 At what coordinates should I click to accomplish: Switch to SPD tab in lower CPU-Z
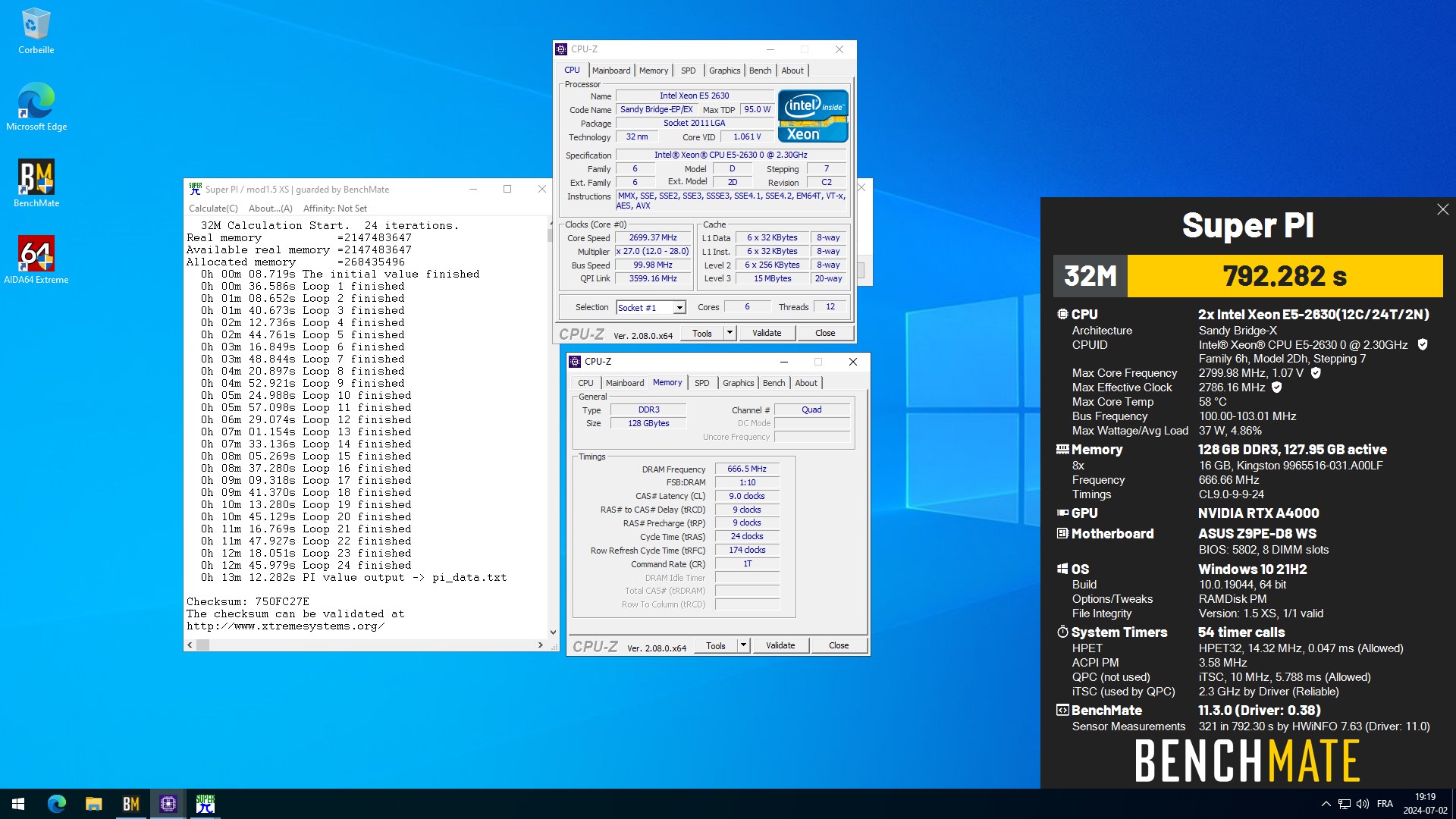(x=702, y=383)
